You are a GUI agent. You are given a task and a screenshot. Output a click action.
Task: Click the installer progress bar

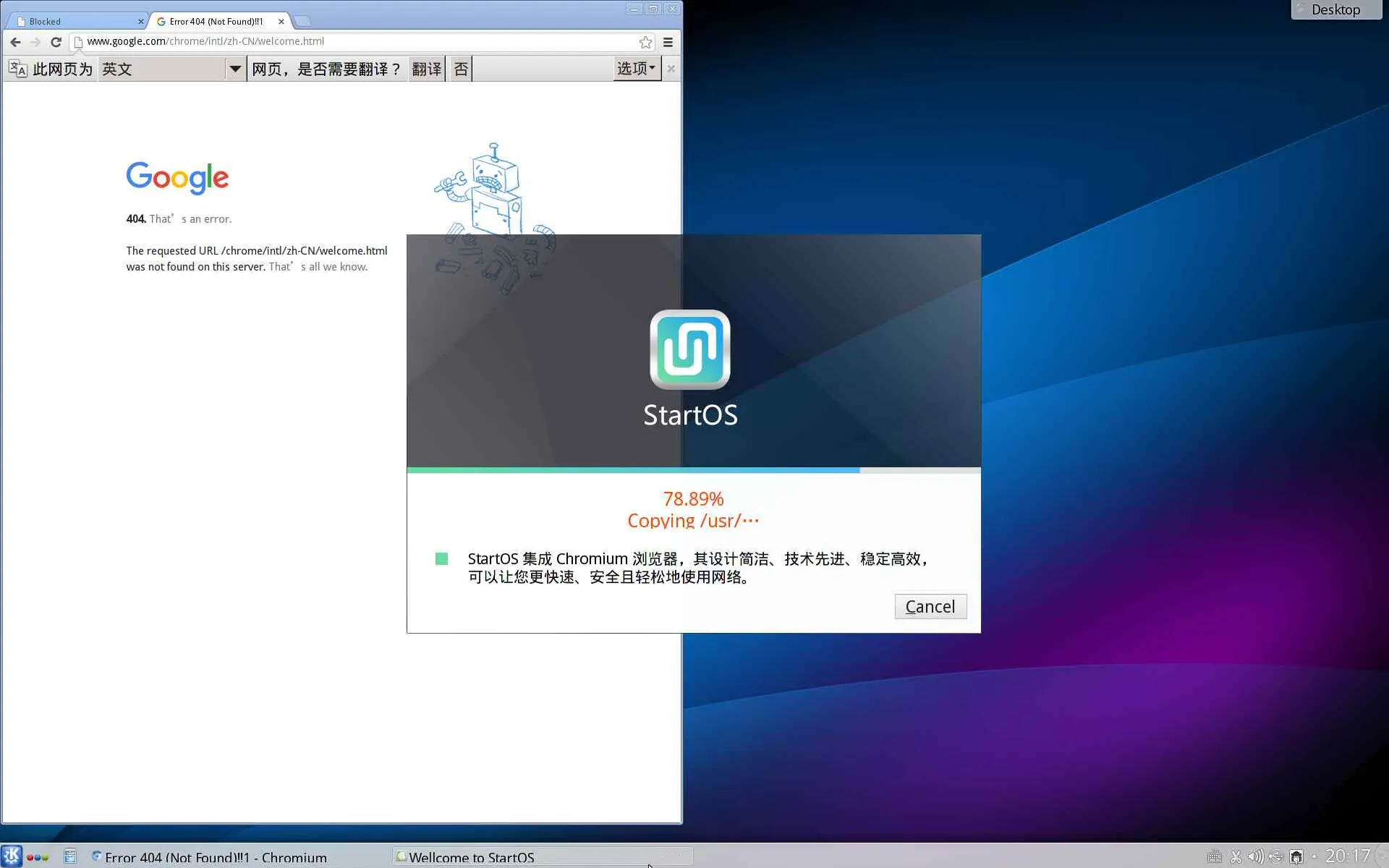point(693,470)
